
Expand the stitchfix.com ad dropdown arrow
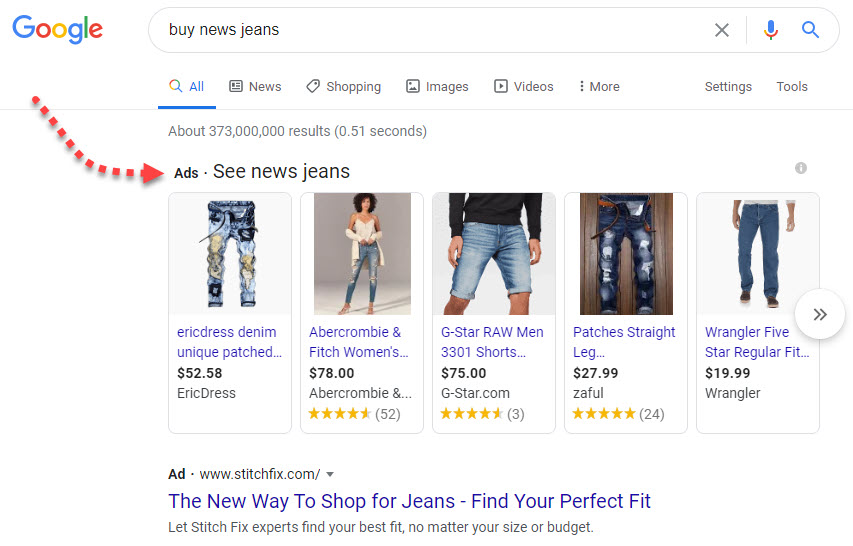click(x=330, y=475)
